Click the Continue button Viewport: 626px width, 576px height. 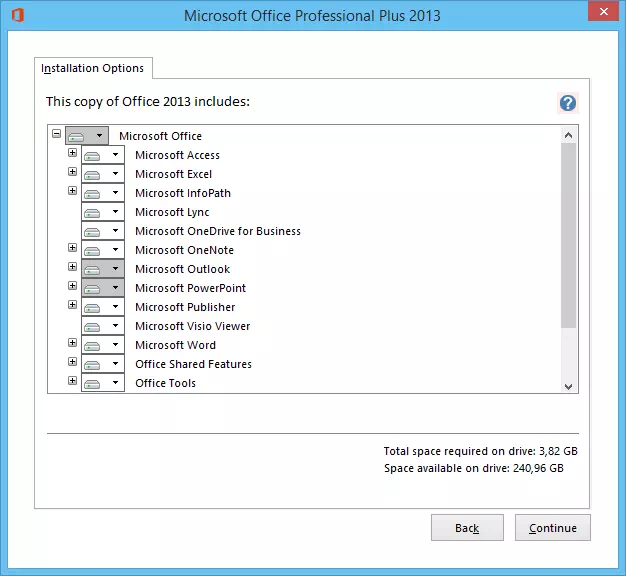tap(553, 528)
